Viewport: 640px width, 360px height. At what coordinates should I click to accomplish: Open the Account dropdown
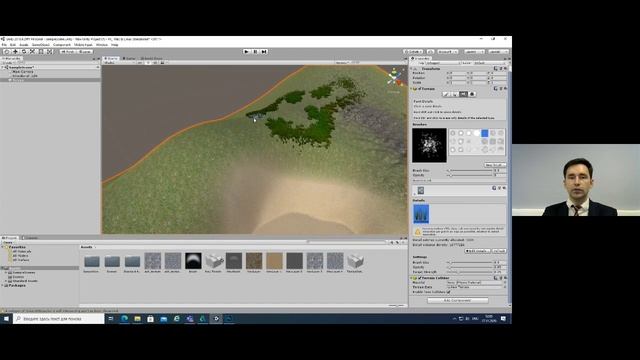click(x=448, y=52)
